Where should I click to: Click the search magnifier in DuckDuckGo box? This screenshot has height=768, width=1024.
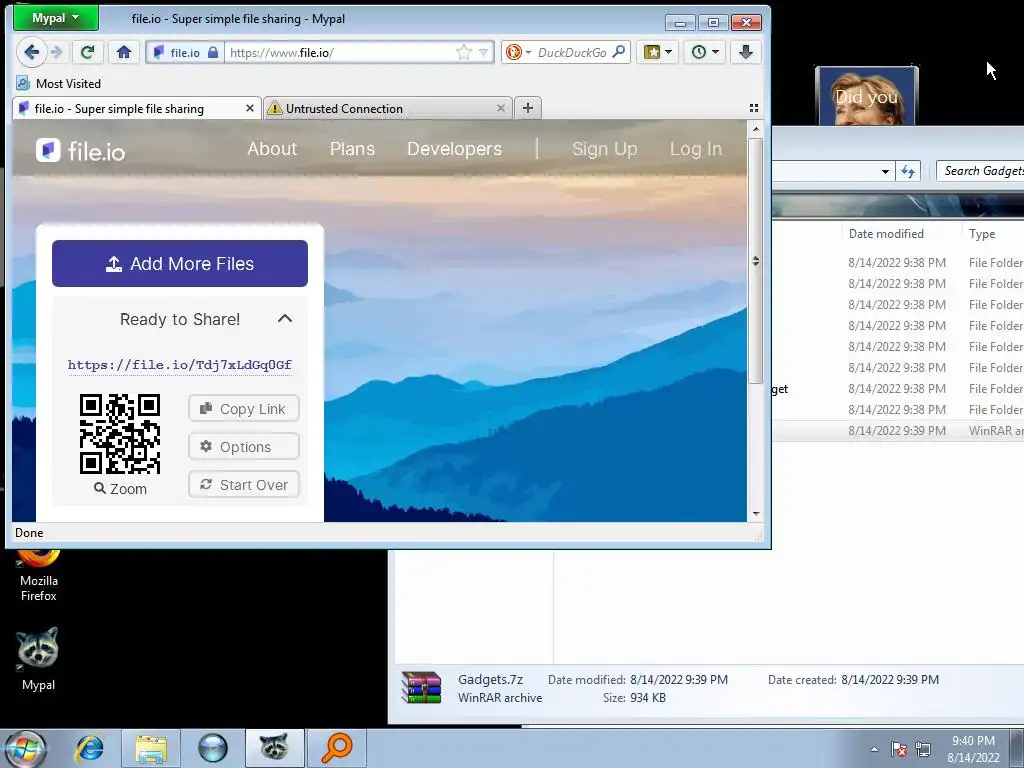pos(618,52)
